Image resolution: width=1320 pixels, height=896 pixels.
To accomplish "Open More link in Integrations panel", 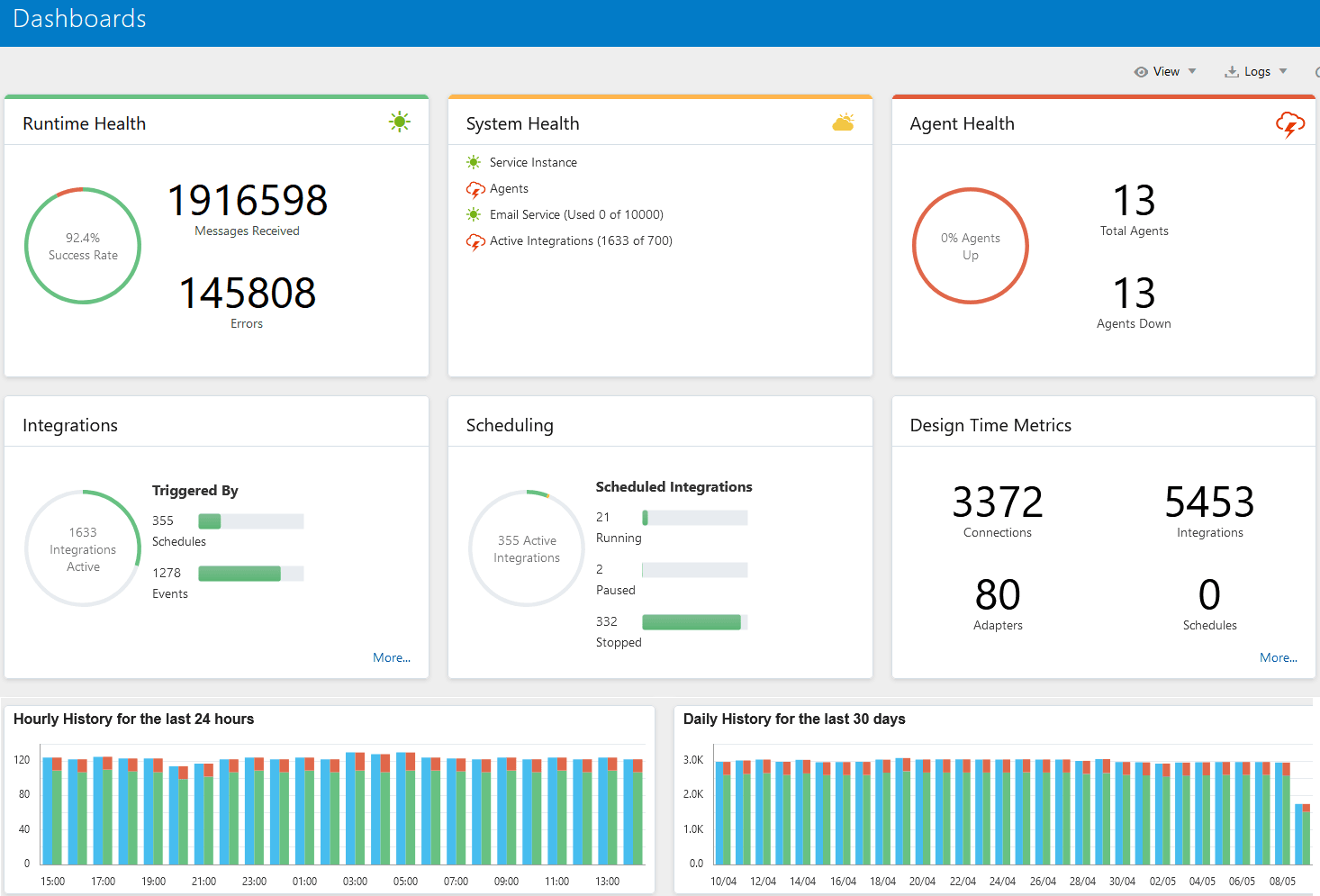I will pos(392,657).
